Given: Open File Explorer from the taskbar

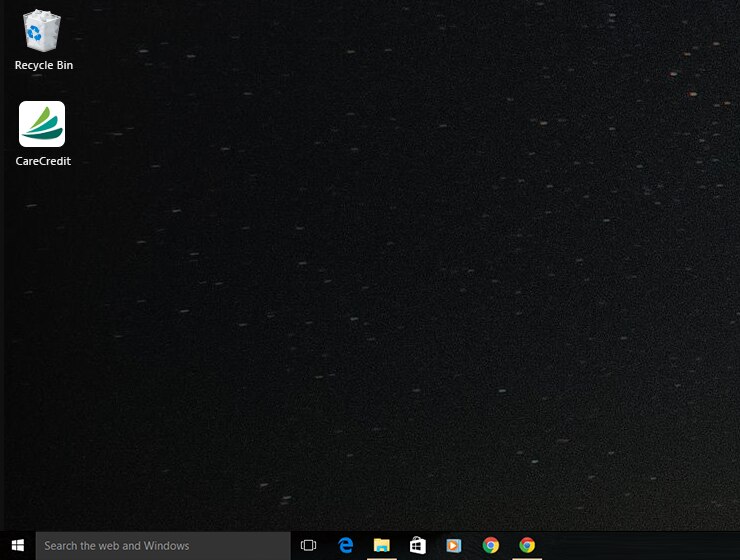Looking at the screenshot, I should [x=382, y=545].
